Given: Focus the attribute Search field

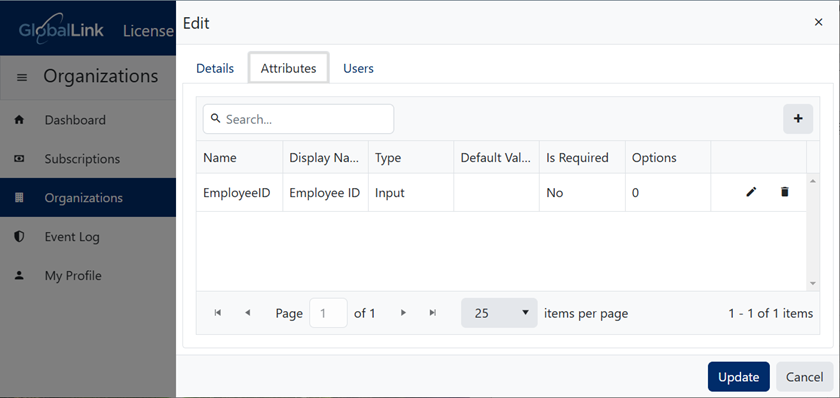Looking at the screenshot, I should [298, 119].
